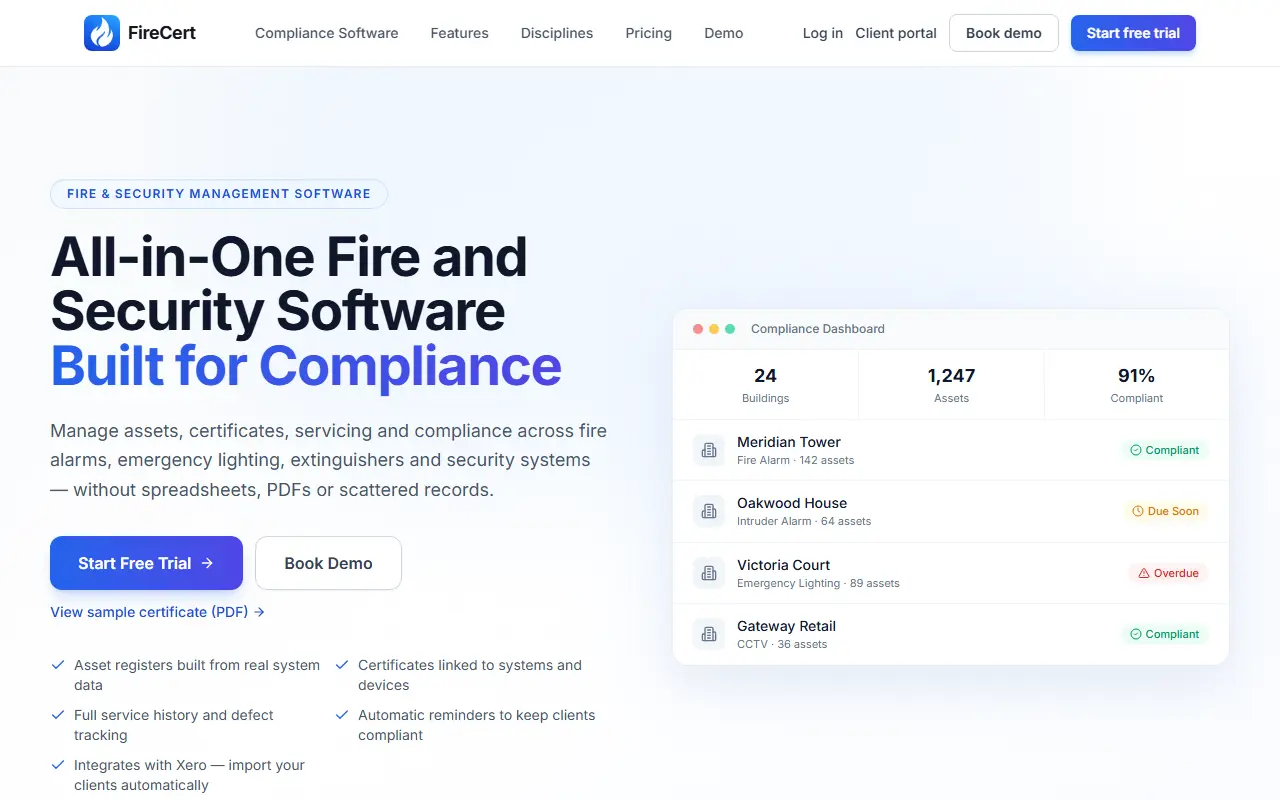1280x800 pixels.
Task: Go to the Disciplines nav item
Action: pos(557,33)
